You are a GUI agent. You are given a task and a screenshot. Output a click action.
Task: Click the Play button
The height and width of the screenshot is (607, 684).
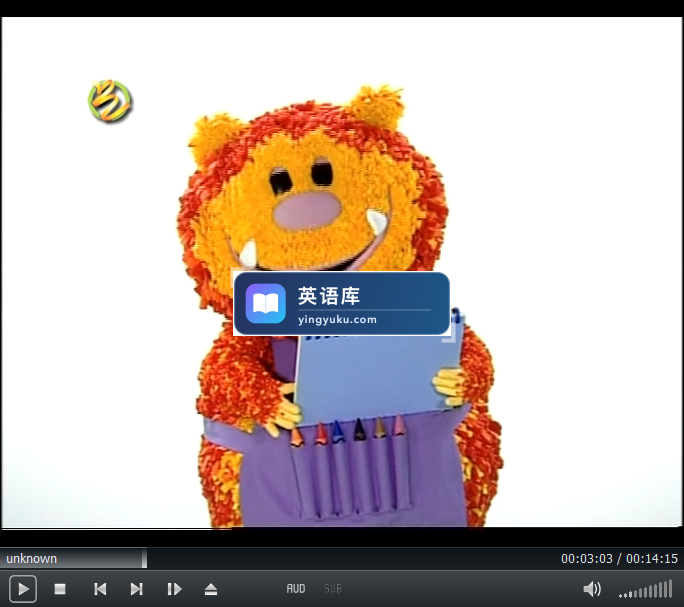click(x=23, y=589)
